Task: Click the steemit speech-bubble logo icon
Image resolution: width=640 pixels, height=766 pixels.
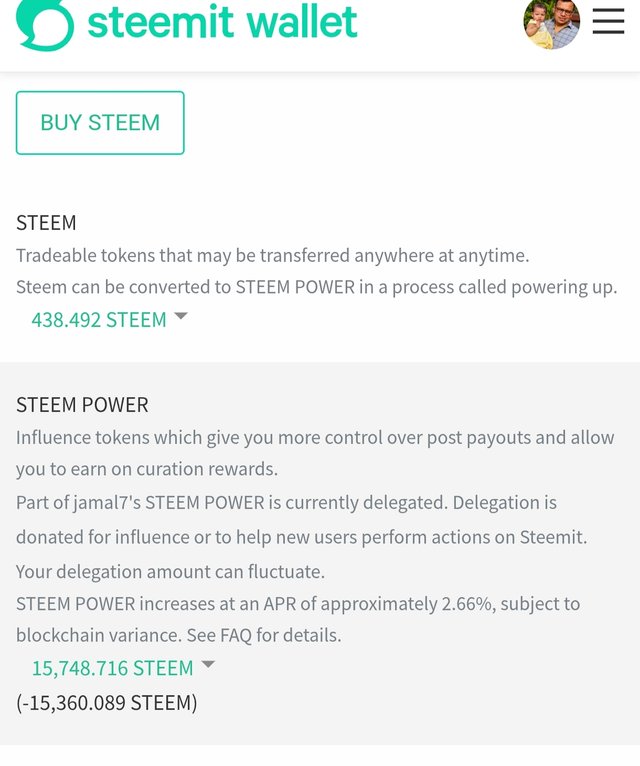Action: pos(45,23)
